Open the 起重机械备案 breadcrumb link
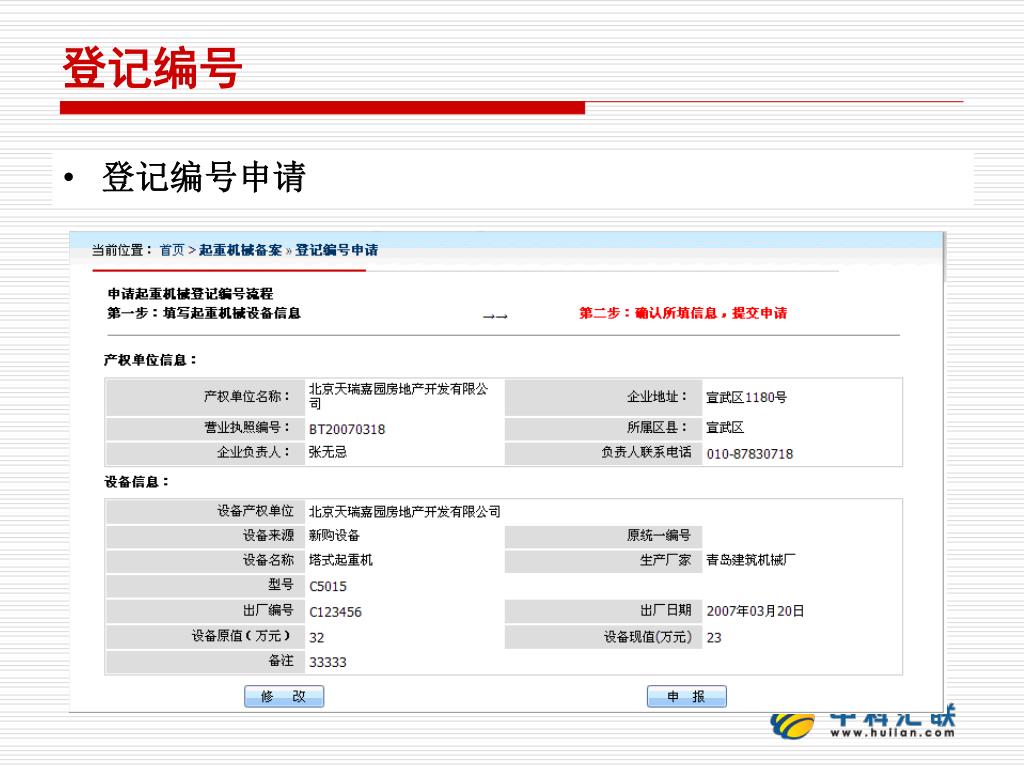This screenshot has height=768, width=1024. tap(240, 250)
